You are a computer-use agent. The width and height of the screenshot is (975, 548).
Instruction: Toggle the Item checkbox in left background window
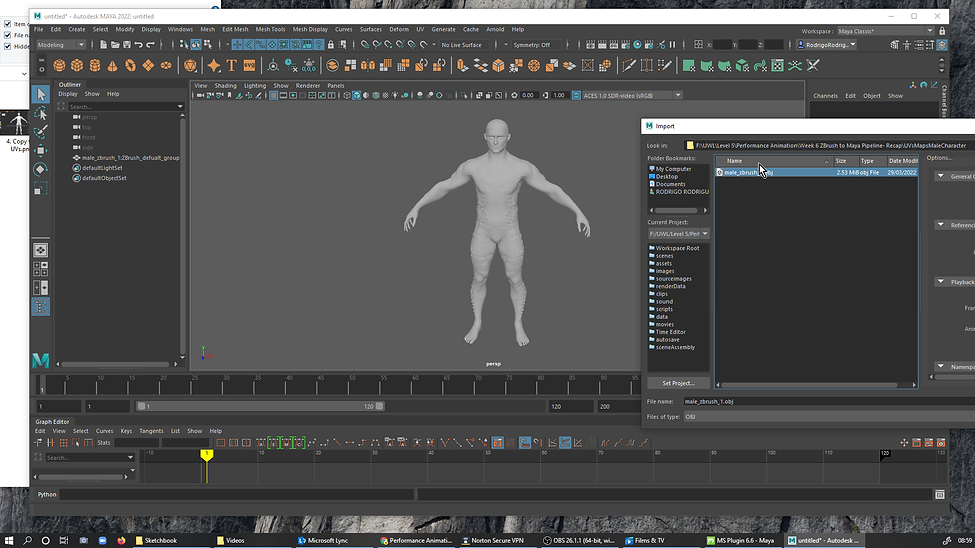click(7, 24)
